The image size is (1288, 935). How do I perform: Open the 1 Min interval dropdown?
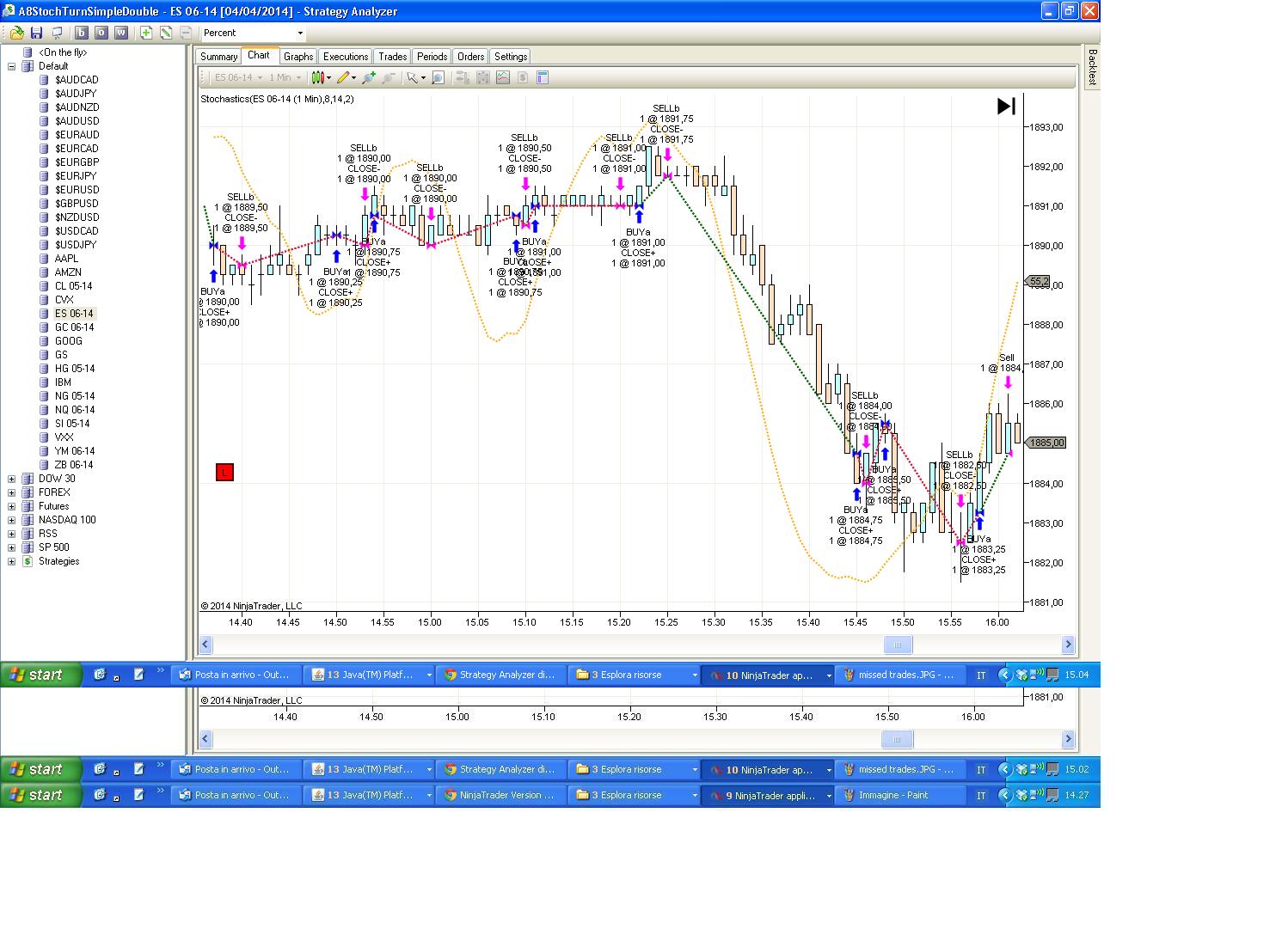pos(285,77)
